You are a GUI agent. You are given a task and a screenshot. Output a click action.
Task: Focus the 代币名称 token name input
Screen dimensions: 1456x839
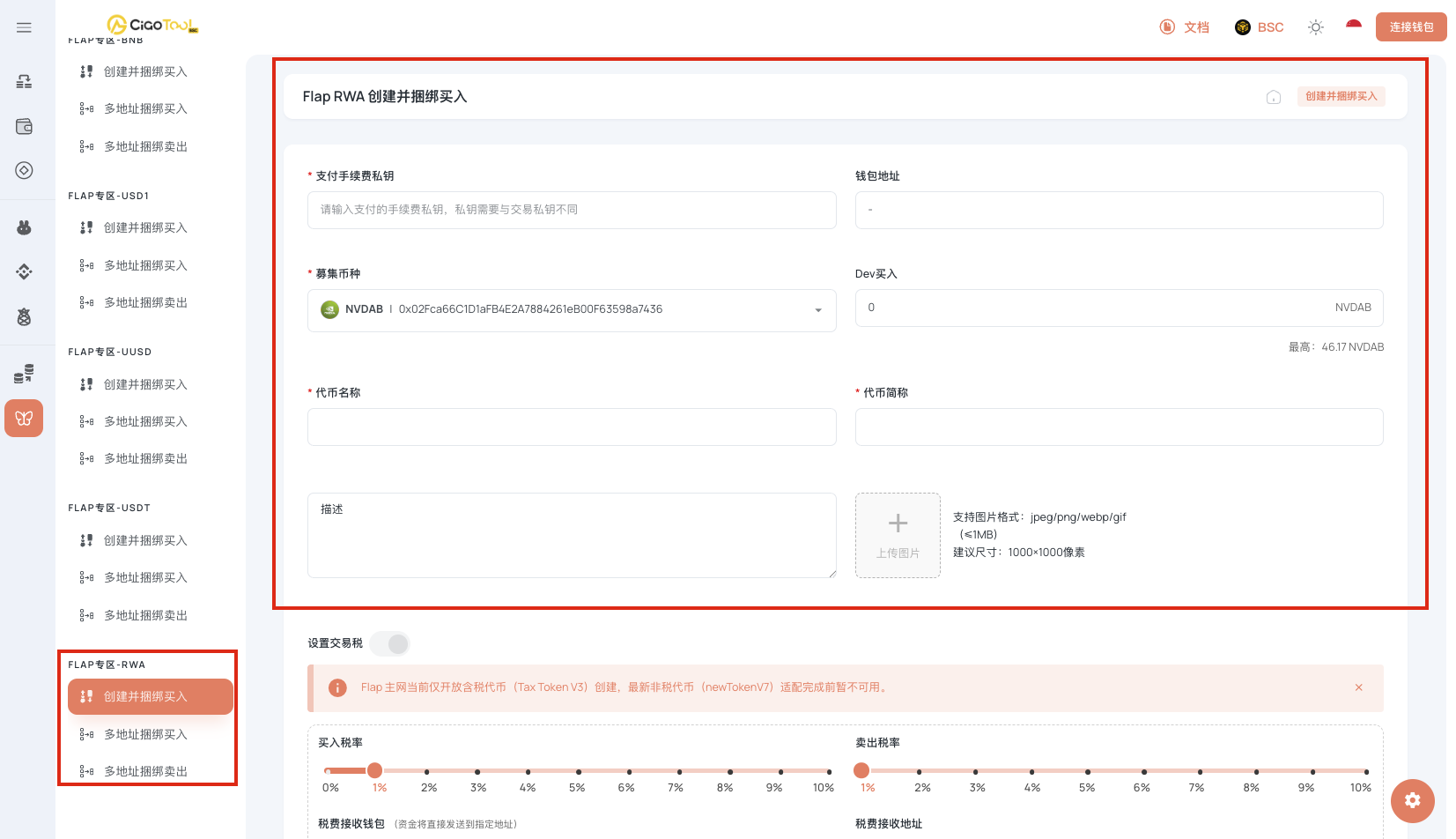(572, 427)
